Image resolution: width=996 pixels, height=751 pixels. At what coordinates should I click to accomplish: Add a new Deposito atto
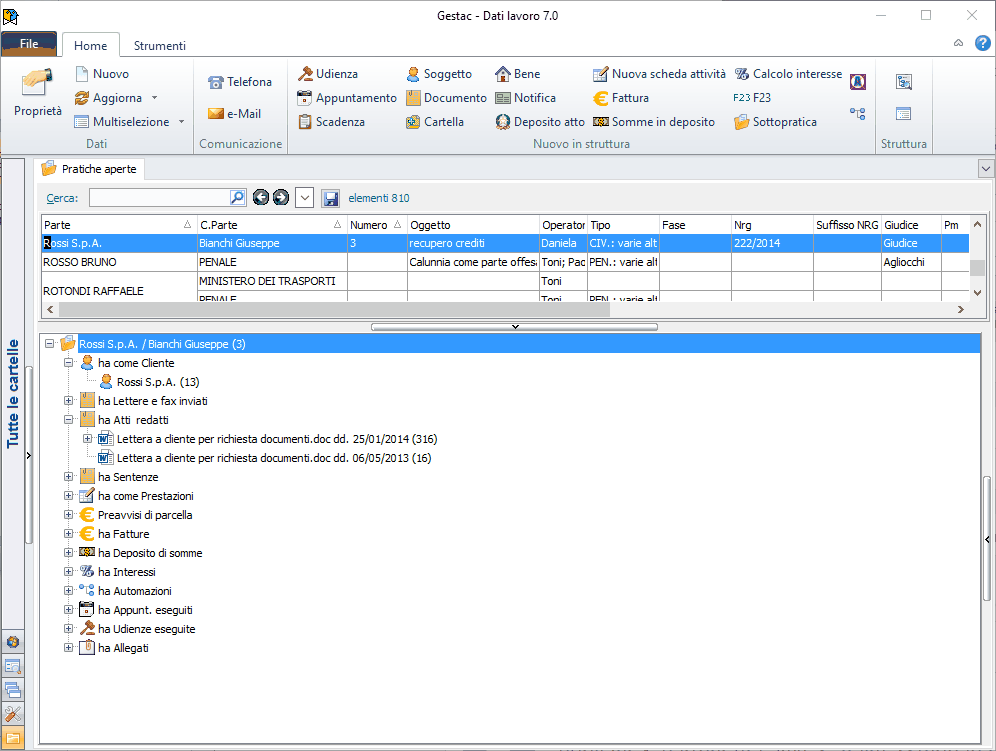540,121
